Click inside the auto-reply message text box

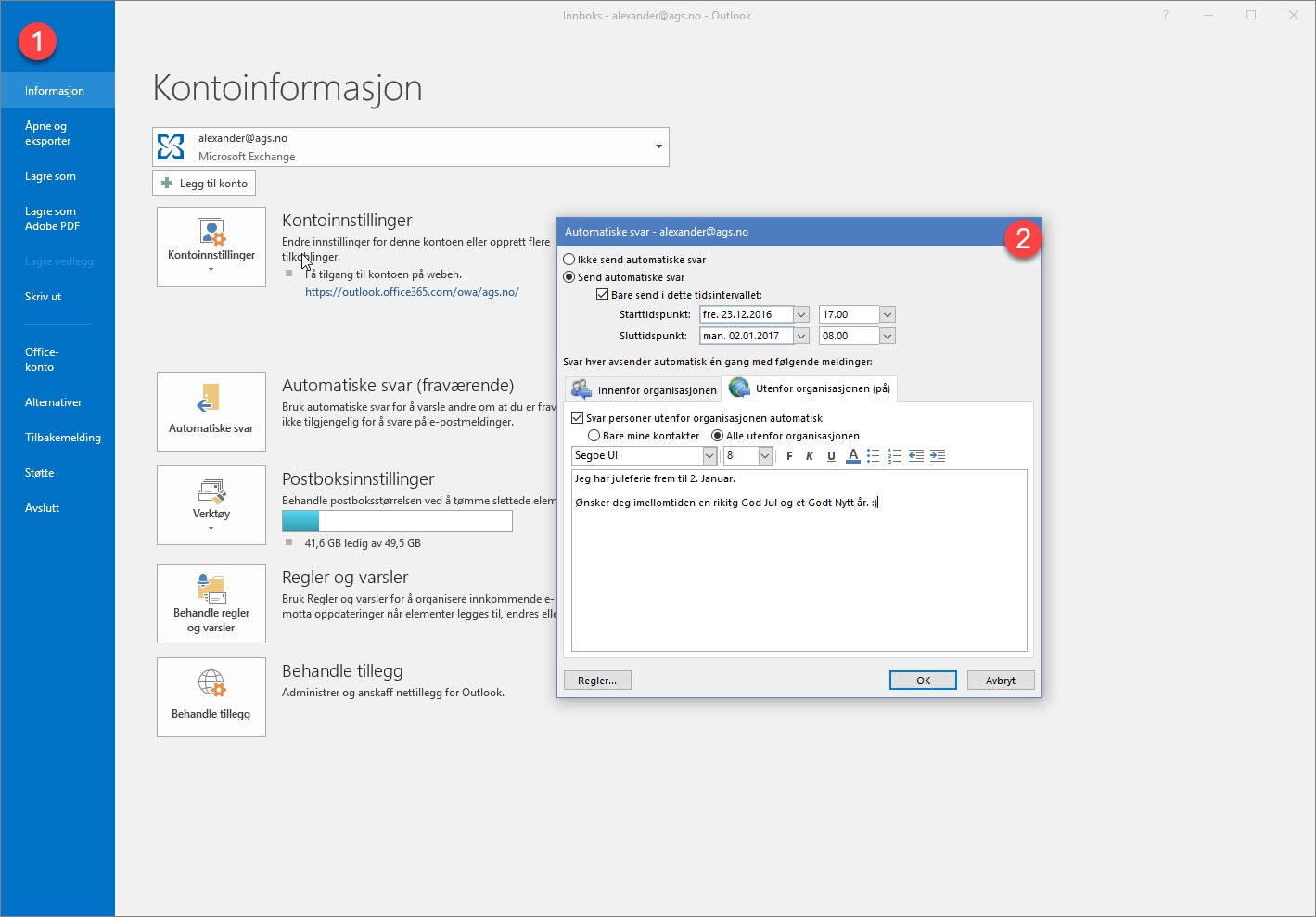pyautogui.click(x=799, y=561)
